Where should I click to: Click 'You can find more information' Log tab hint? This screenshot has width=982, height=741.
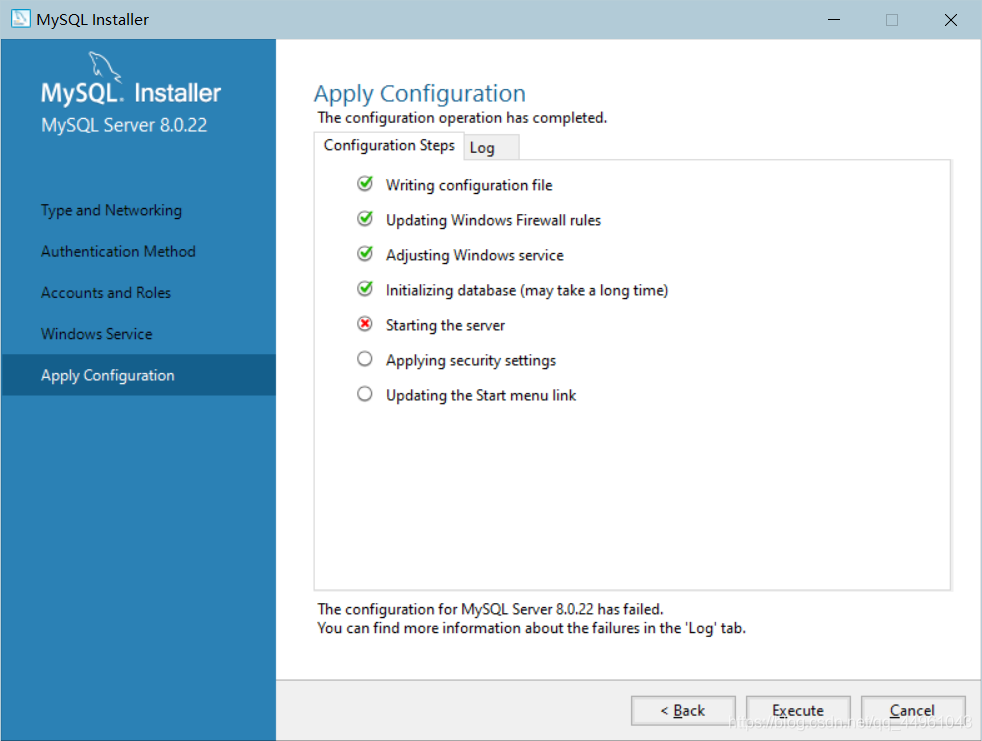pyautogui.click(x=532, y=628)
